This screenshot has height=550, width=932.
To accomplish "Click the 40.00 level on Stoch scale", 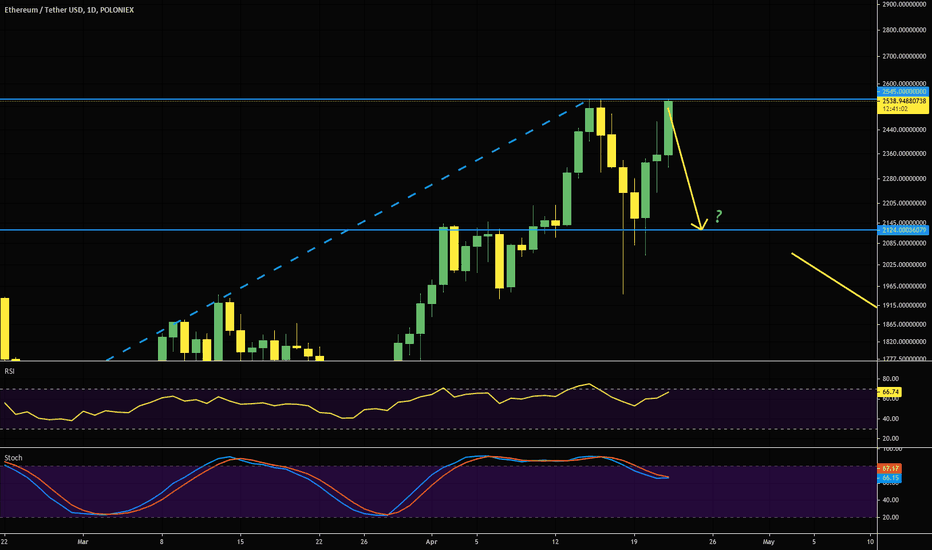I will (890, 501).
